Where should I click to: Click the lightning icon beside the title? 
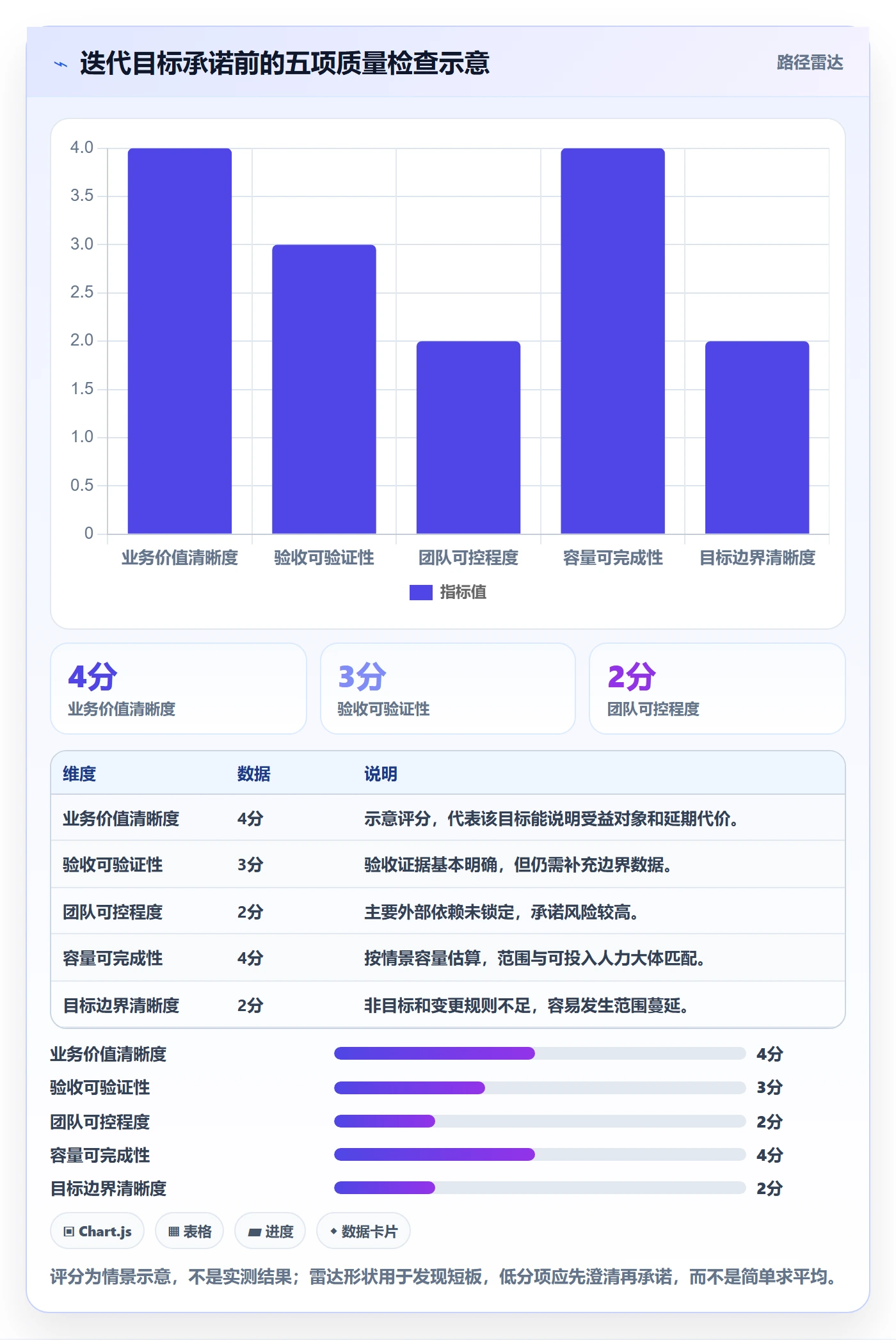[x=61, y=64]
